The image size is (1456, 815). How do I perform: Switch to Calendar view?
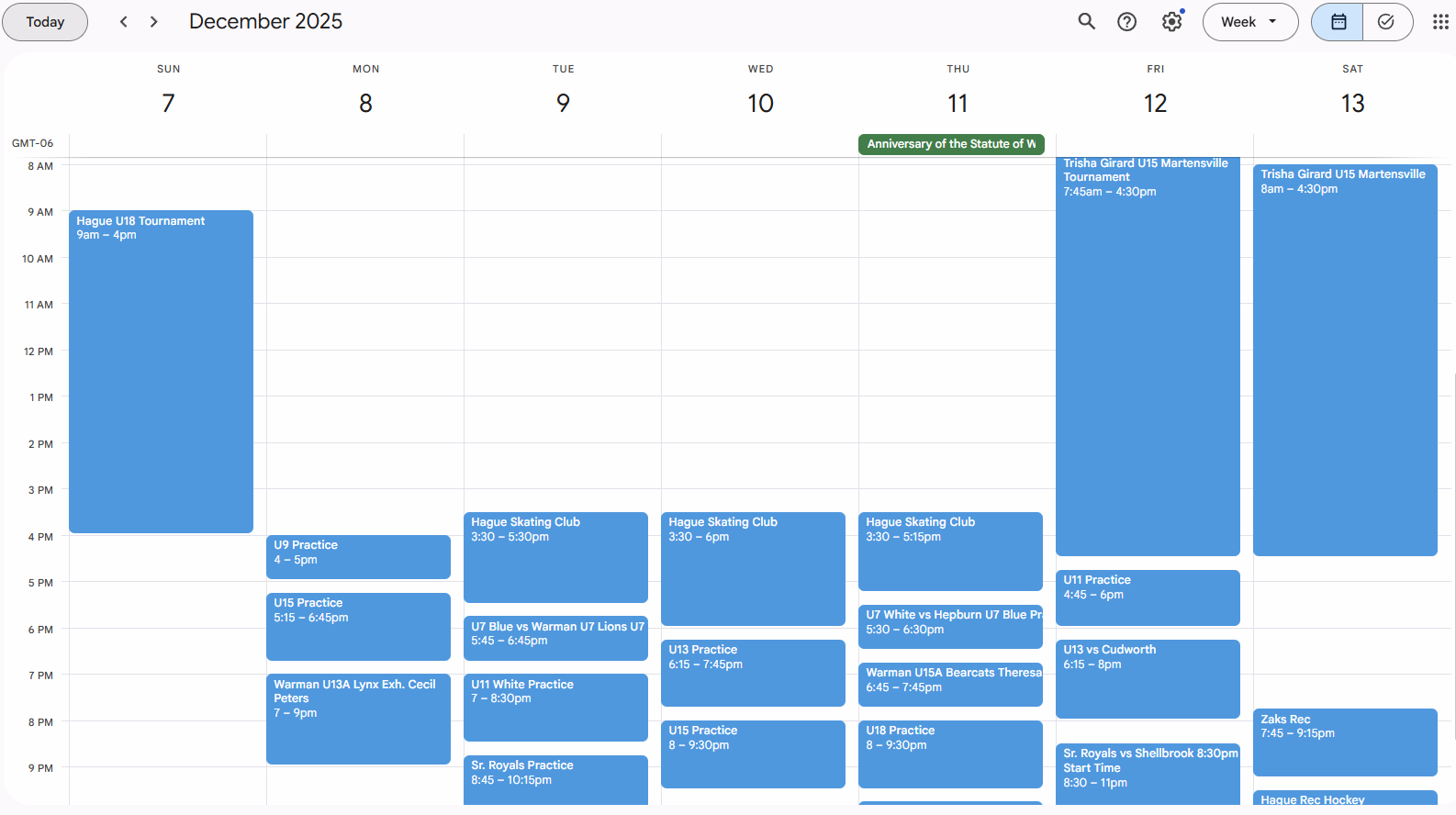pyautogui.click(x=1338, y=22)
